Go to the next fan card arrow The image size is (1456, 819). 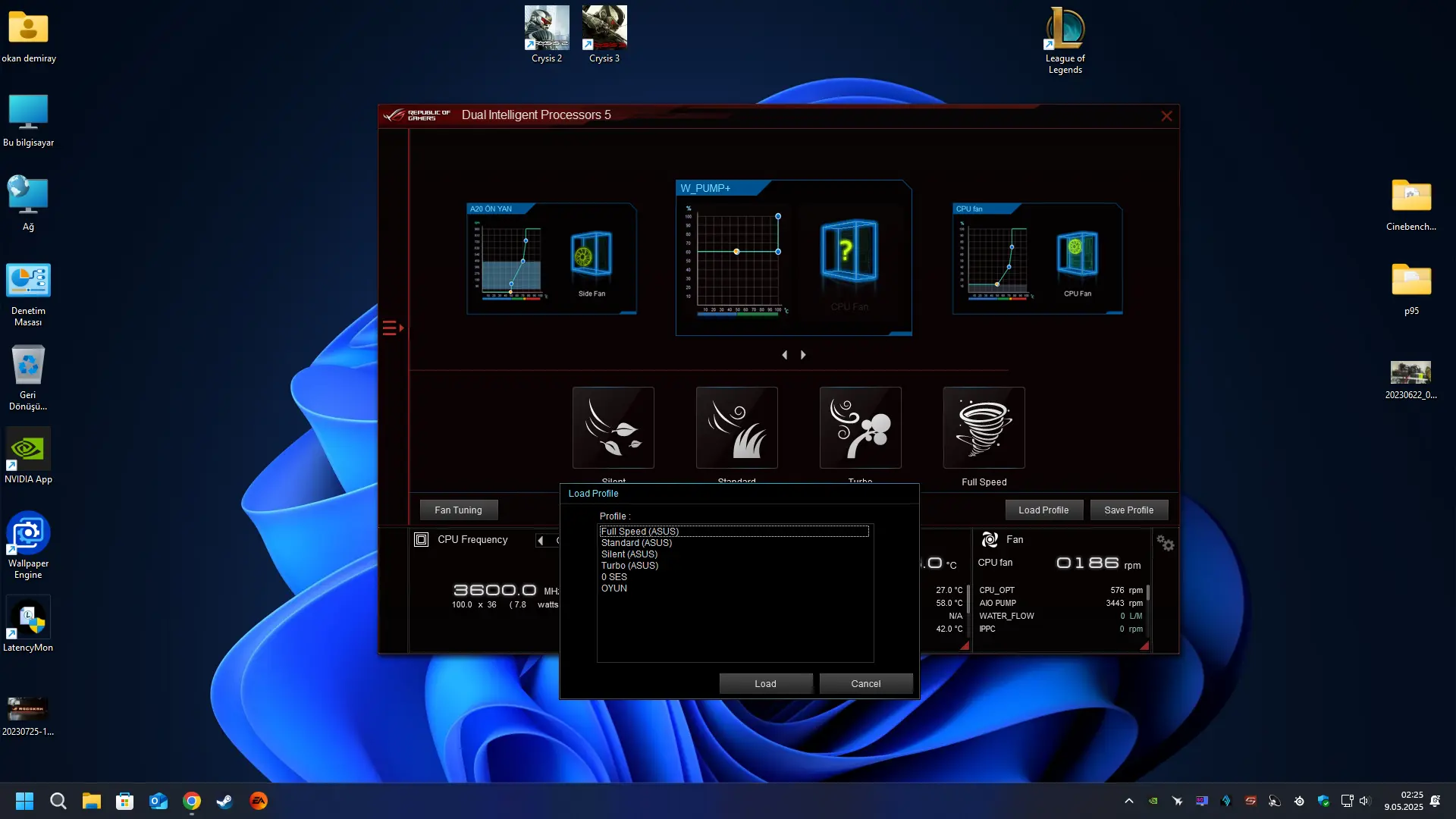click(x=803, y=355)
